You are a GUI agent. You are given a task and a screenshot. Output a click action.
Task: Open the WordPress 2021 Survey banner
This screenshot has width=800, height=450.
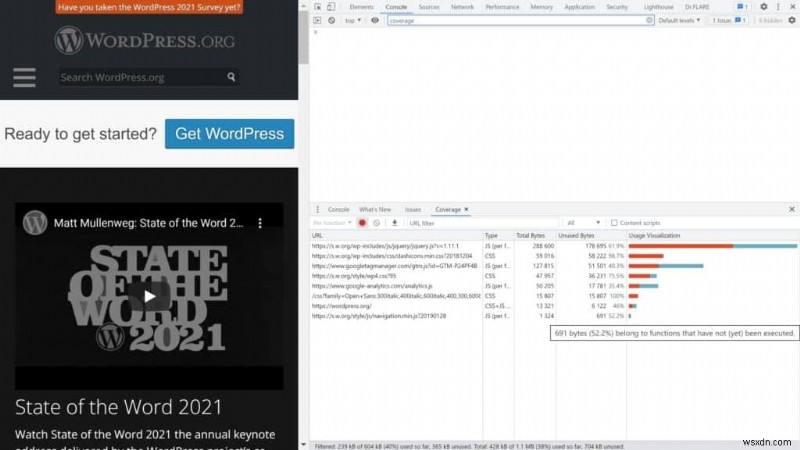pos(149,7)
